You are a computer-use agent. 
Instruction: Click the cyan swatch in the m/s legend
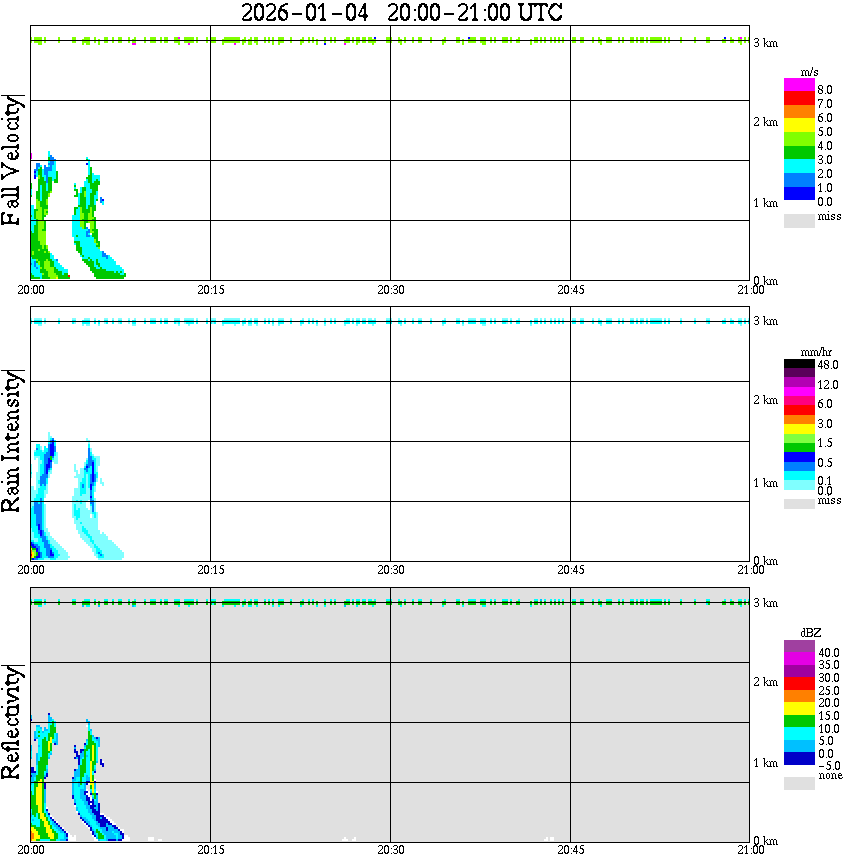799,166
